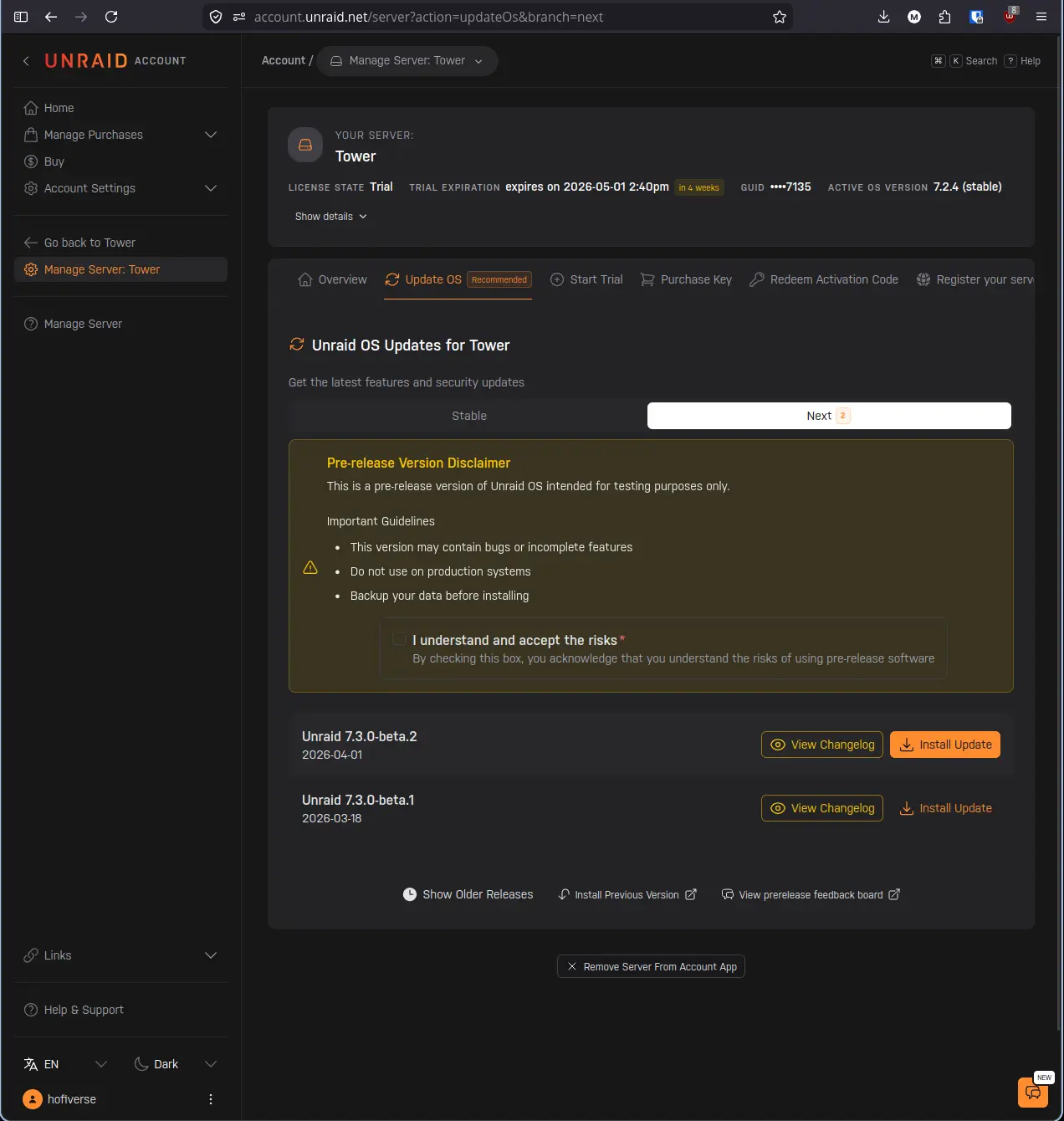Viewport: 1064px width, 1121px height.
Task: Remove Server From Account App
Action: tap(651, 966)
